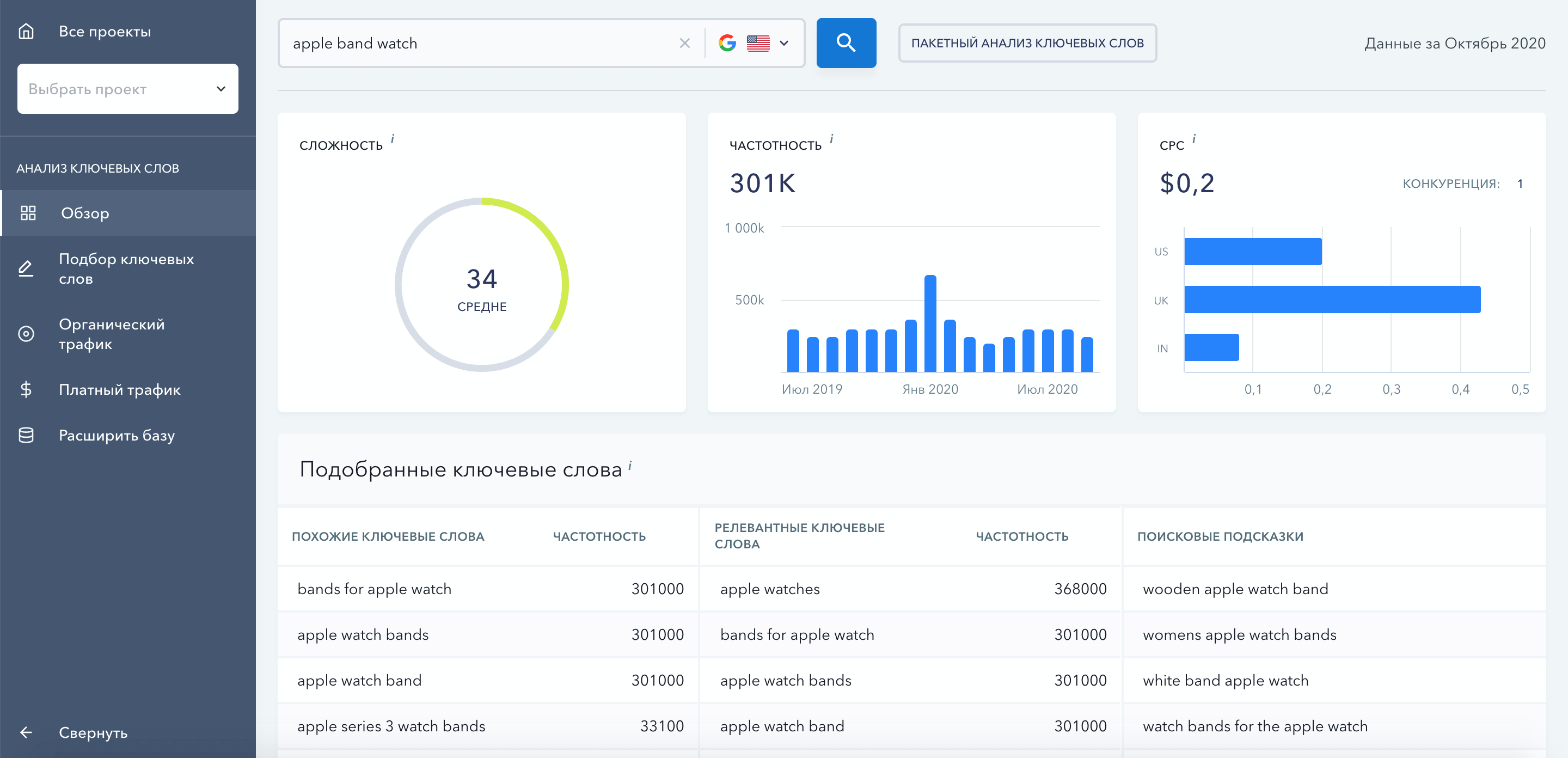This screenshot has height=758, width=1568.
Task: Open Платный трафик section
Action: coord(119,390)
